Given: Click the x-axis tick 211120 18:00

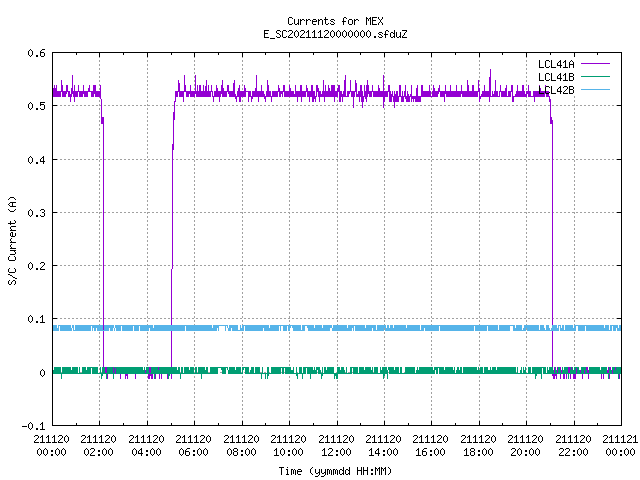Looking at the screenshot, I should pyautogui.click(x=478, y=445).
